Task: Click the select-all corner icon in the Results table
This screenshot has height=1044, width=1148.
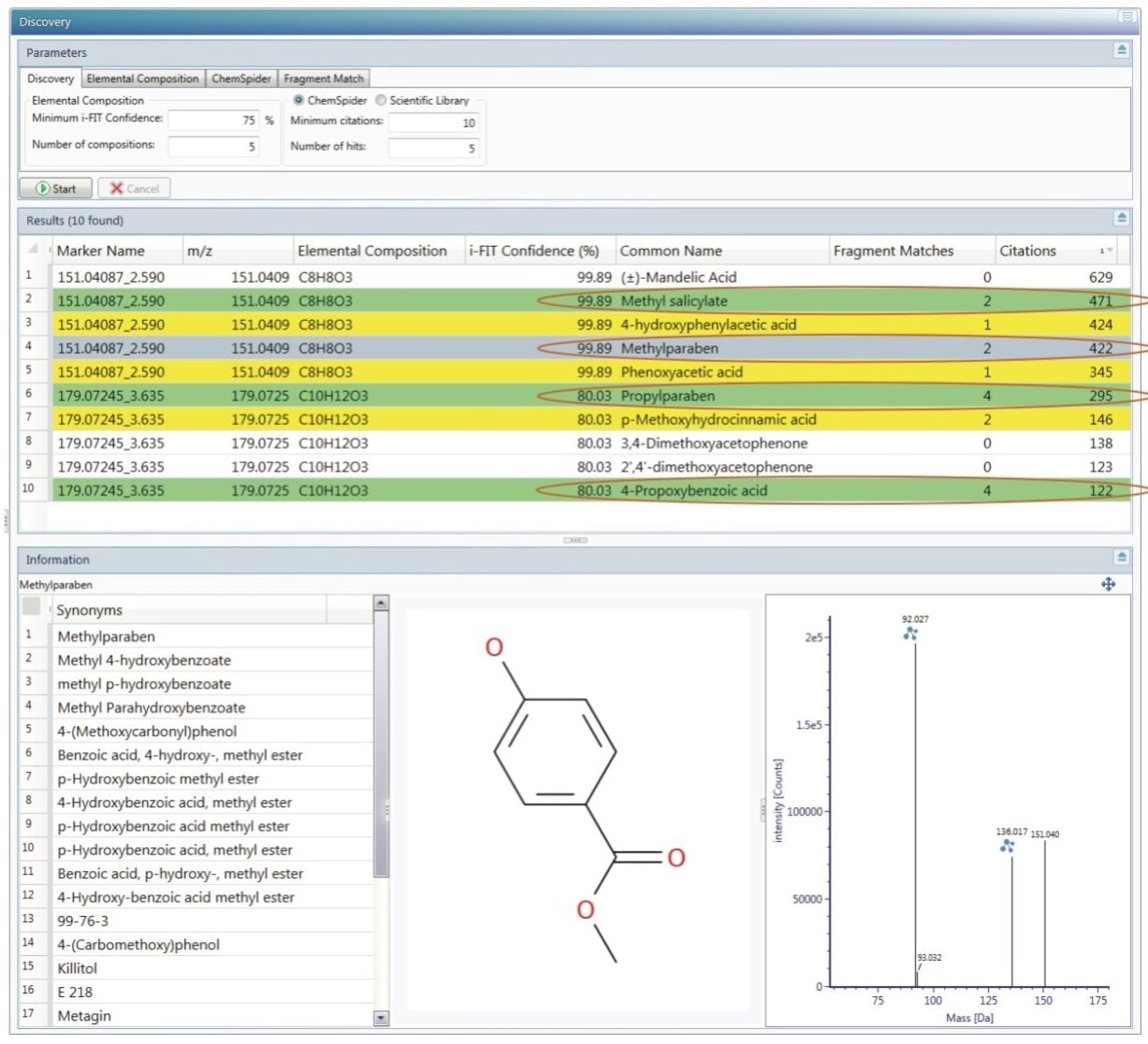Action: (33, 250)
